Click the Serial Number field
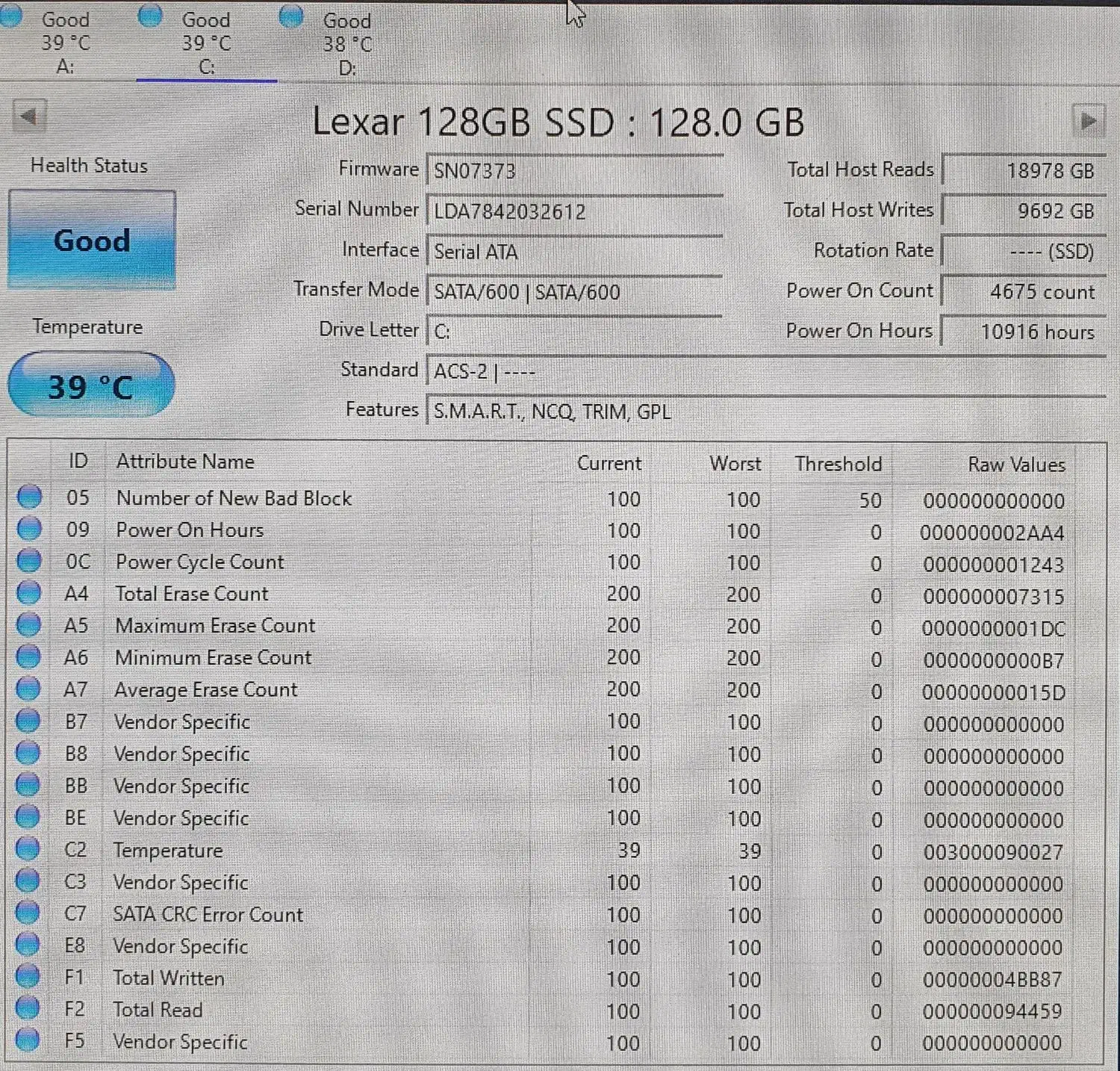 [573, 211]
